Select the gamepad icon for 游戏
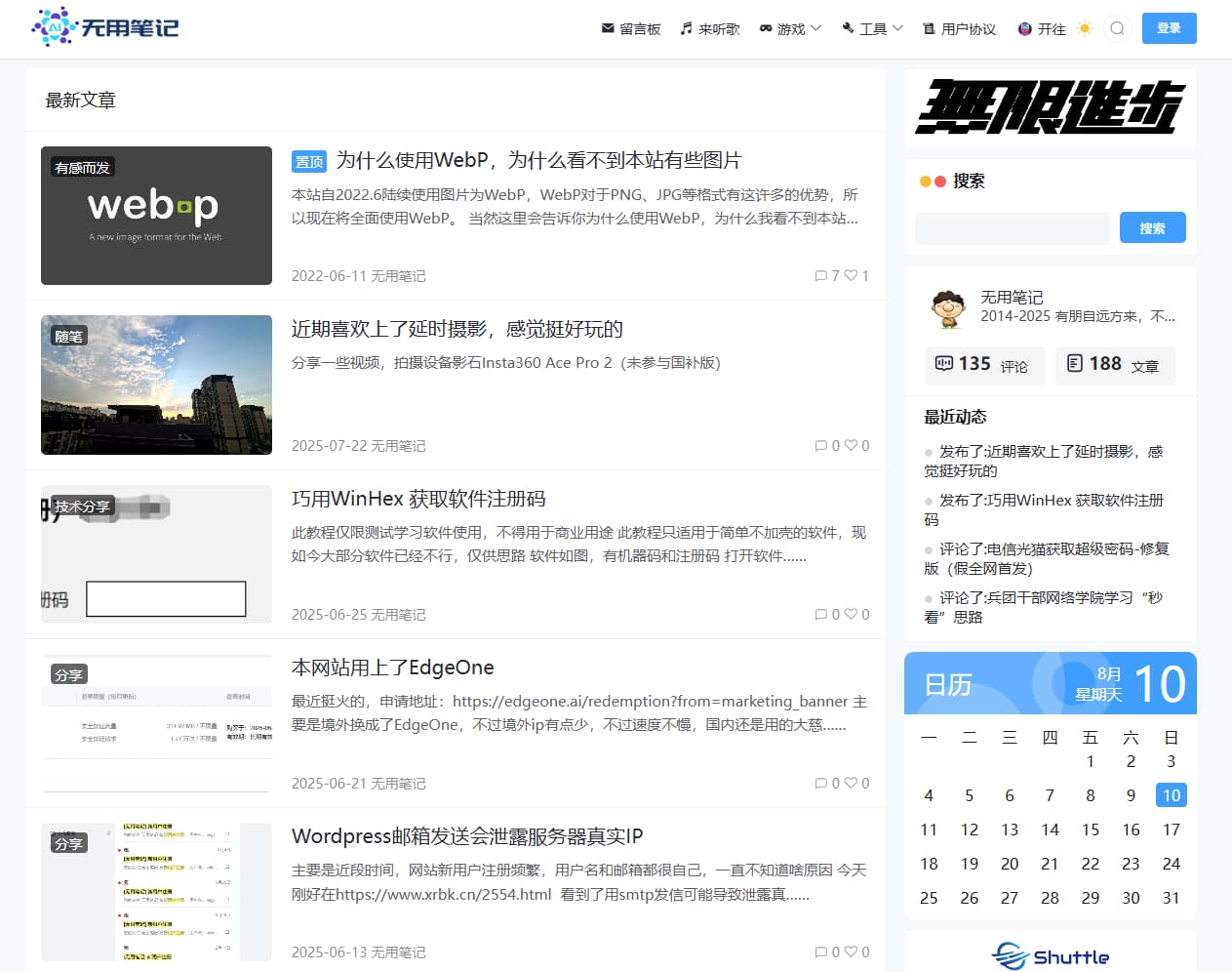Screen dimensions: 1232x972 [768, 28]
